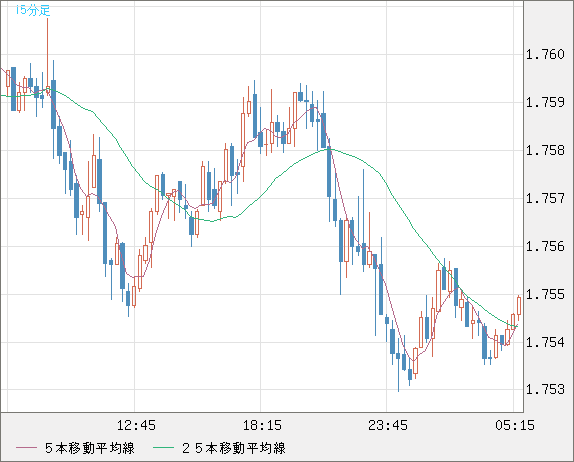574x462 pixels.
Task: Click the 1.754 price axis label
Action: coord(545,342)
